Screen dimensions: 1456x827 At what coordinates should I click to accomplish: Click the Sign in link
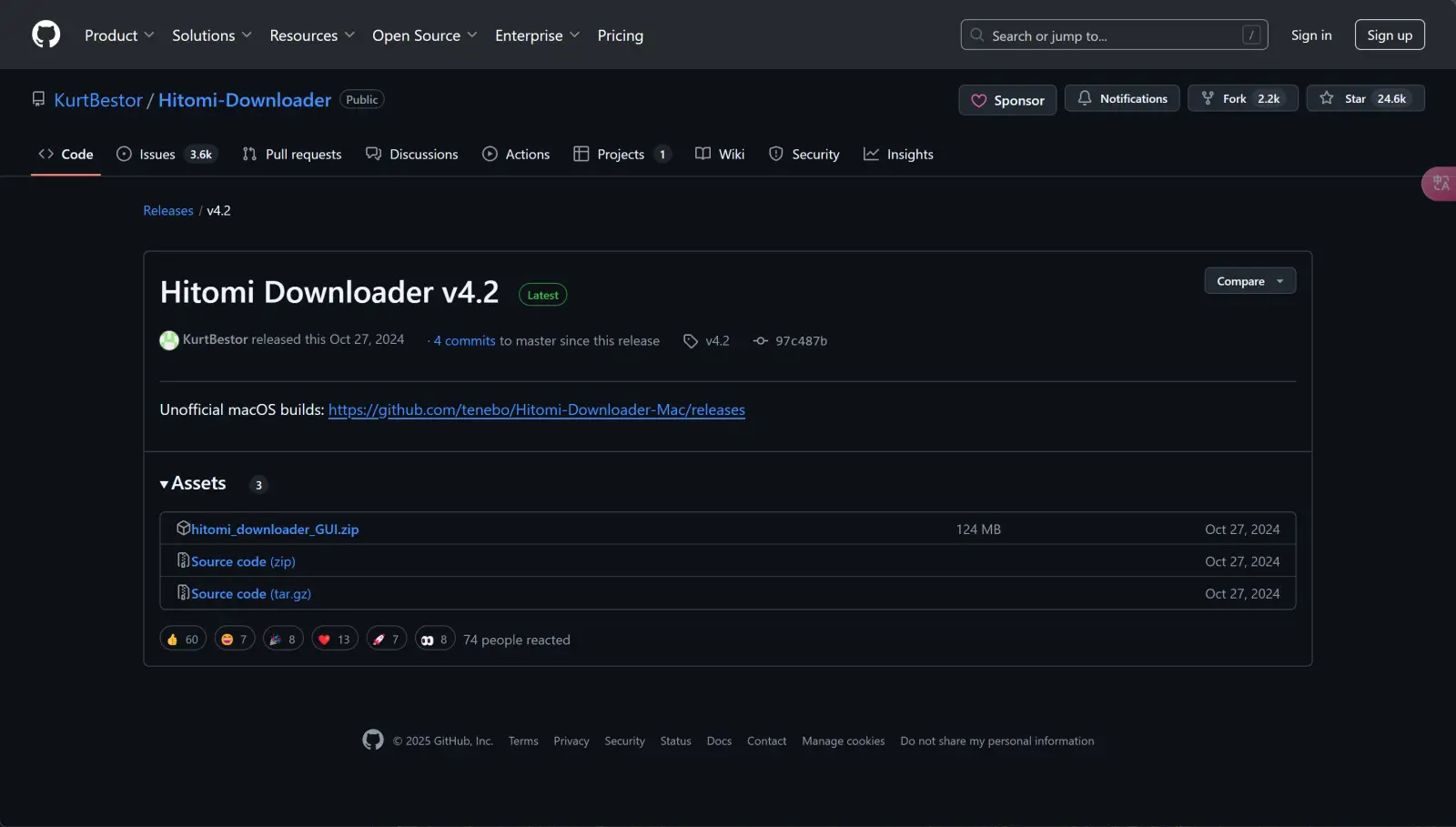(x=1311, y=35)
